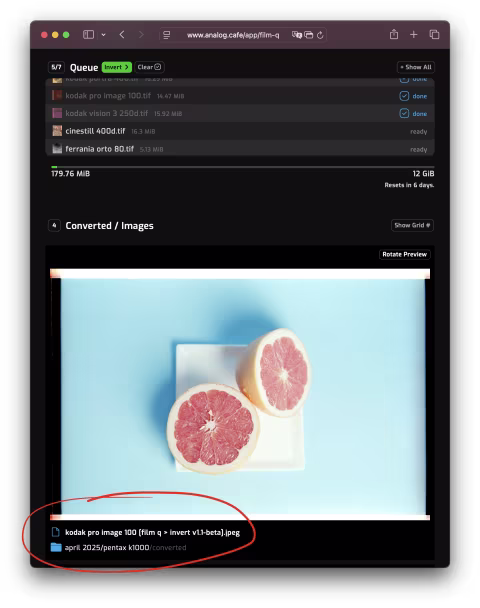
Task: Click the reader view icon in address bar
Action: (167, 35)
